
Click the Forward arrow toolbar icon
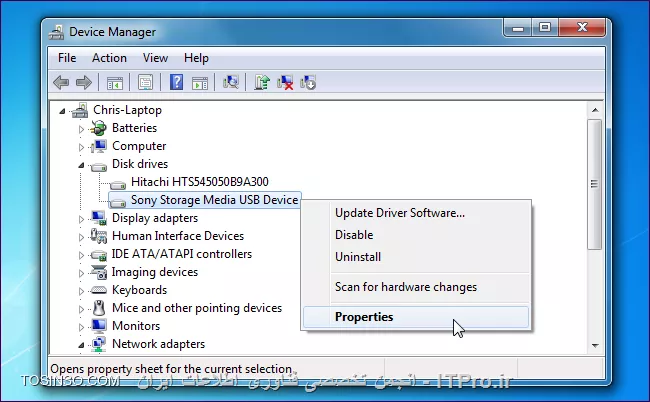pyautogui.click(x=84, y=82)
